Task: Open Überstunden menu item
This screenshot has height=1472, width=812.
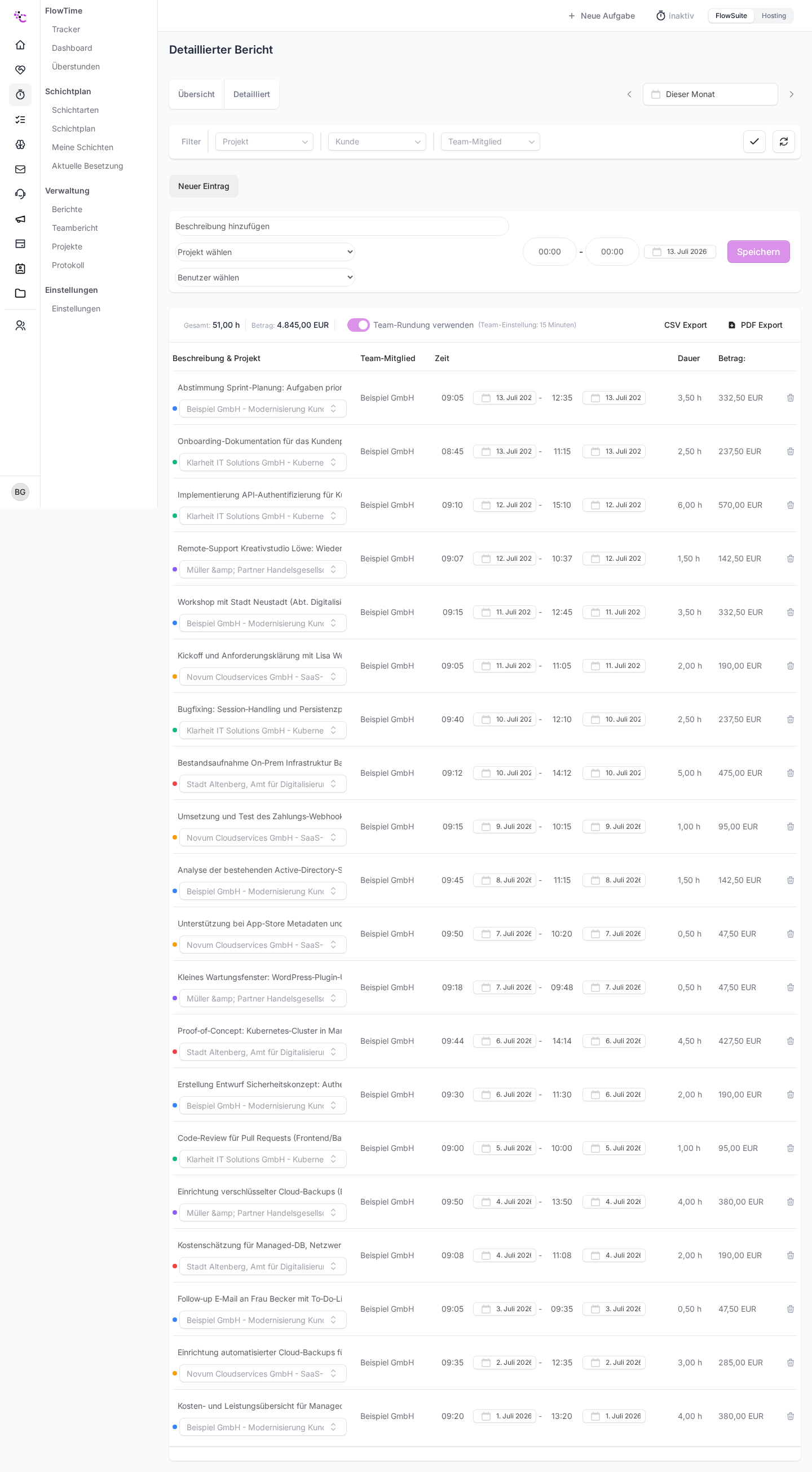Action: [x=76, y=66]
